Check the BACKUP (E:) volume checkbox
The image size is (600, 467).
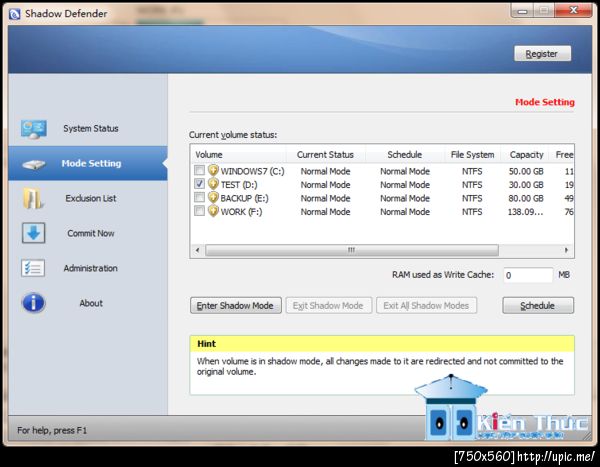point(199,197)
